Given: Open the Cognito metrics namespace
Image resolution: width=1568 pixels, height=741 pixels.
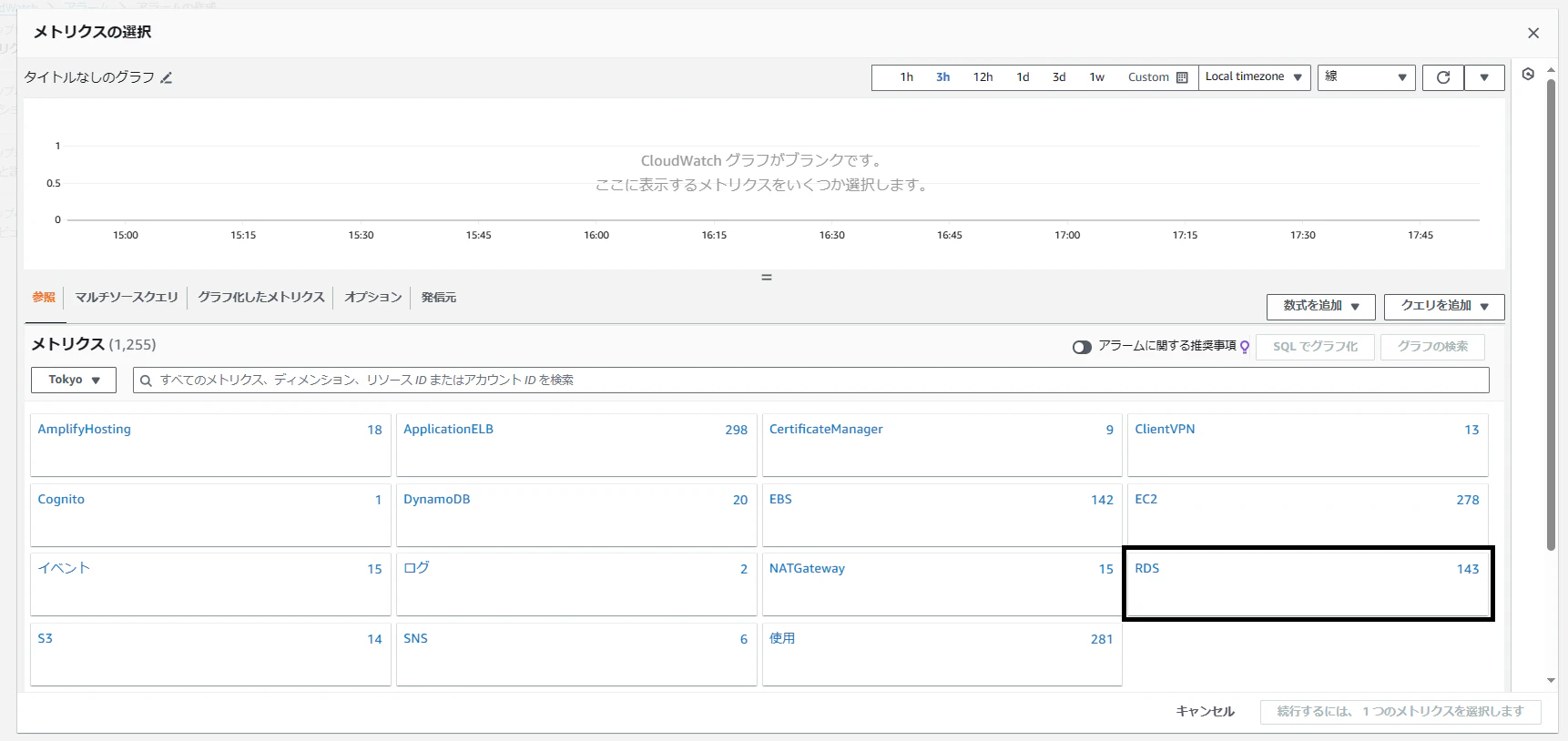Looking at the screenshot, I should tap(210, 515).
